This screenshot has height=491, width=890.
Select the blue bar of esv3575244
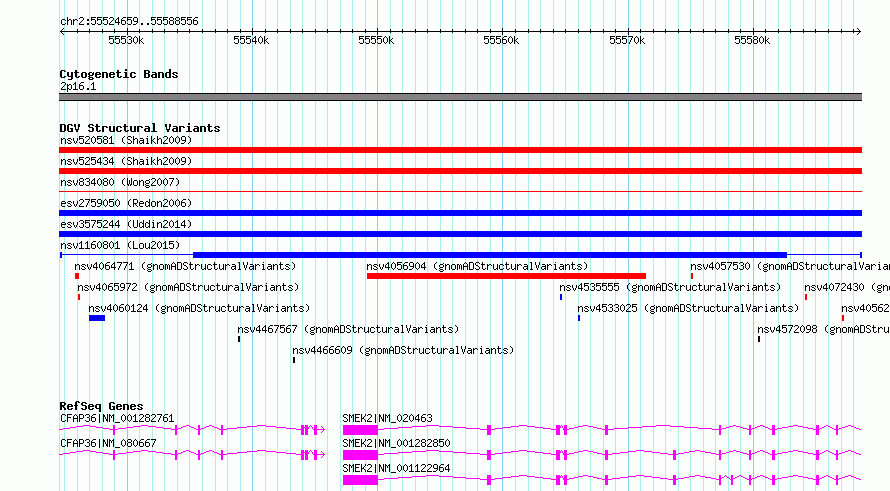pyautogui.click(x=460, y=234)
